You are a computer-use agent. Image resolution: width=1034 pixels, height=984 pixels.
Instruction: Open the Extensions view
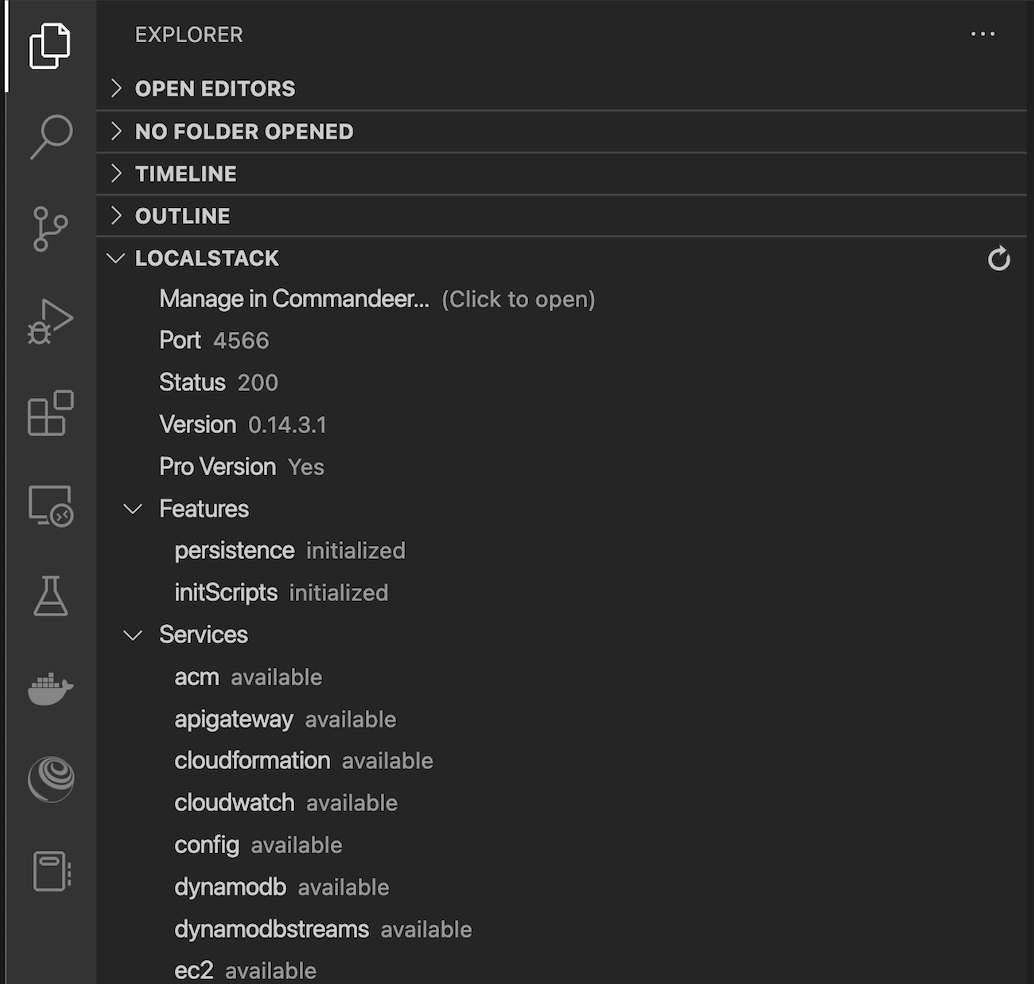(50, 413)
